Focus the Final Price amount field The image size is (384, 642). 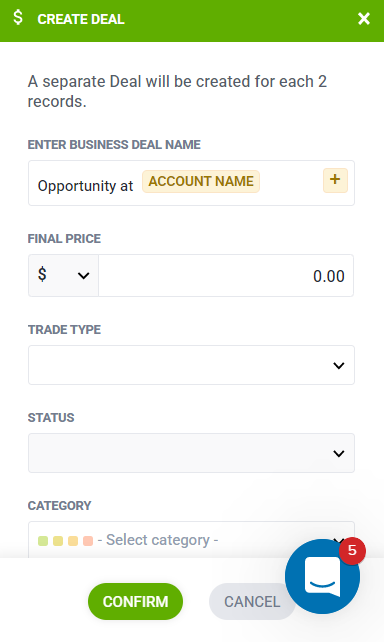[x=226, y=275]
